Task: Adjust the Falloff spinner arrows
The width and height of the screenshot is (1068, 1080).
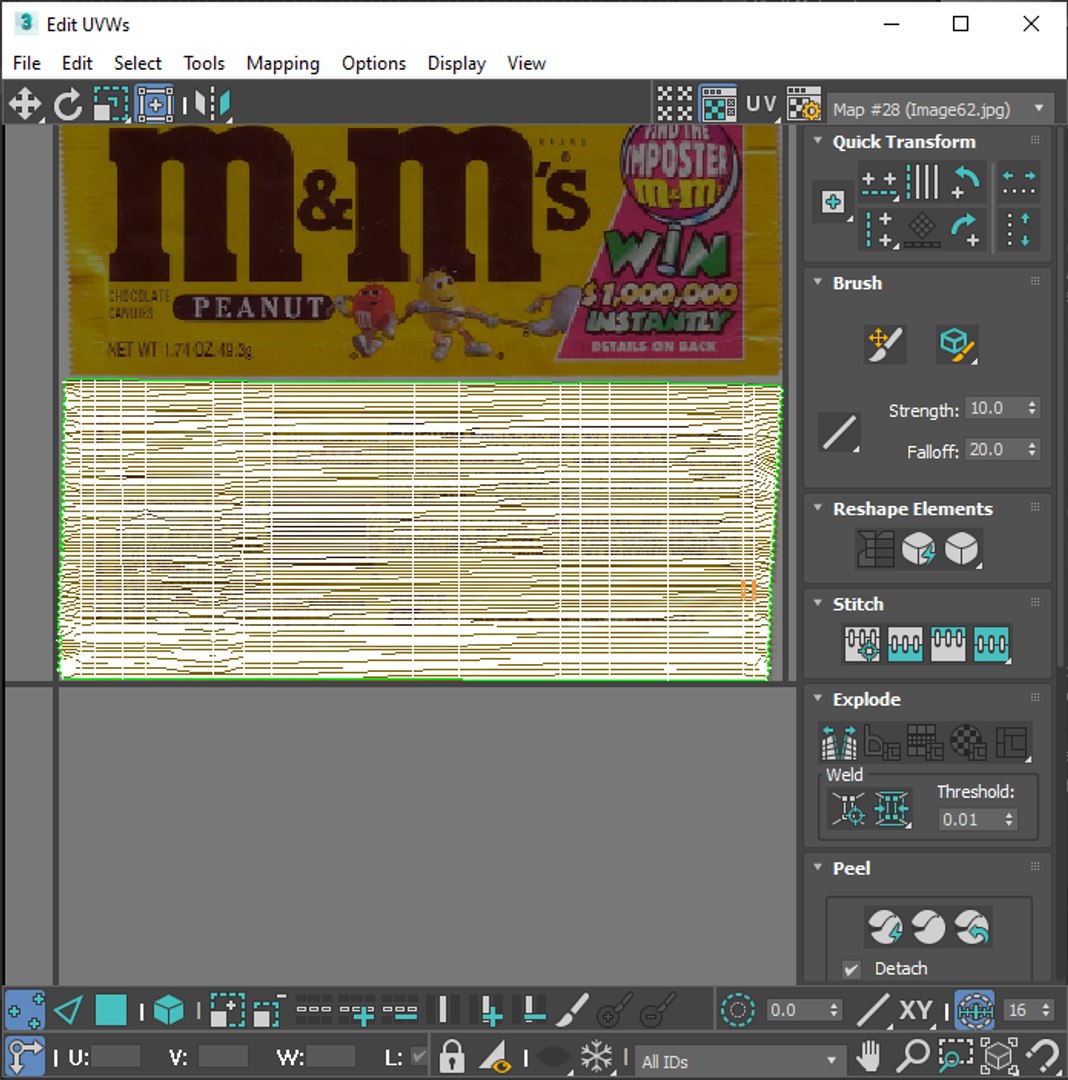Action: tap(1032, 450)
